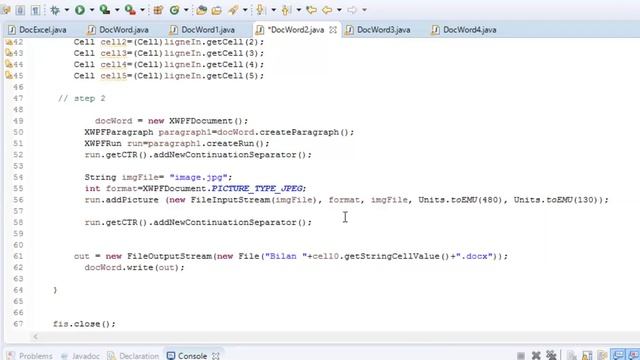Close the DocWord2.java tab
The height and width of the screenshot is (360, 640).
point(333,30)
